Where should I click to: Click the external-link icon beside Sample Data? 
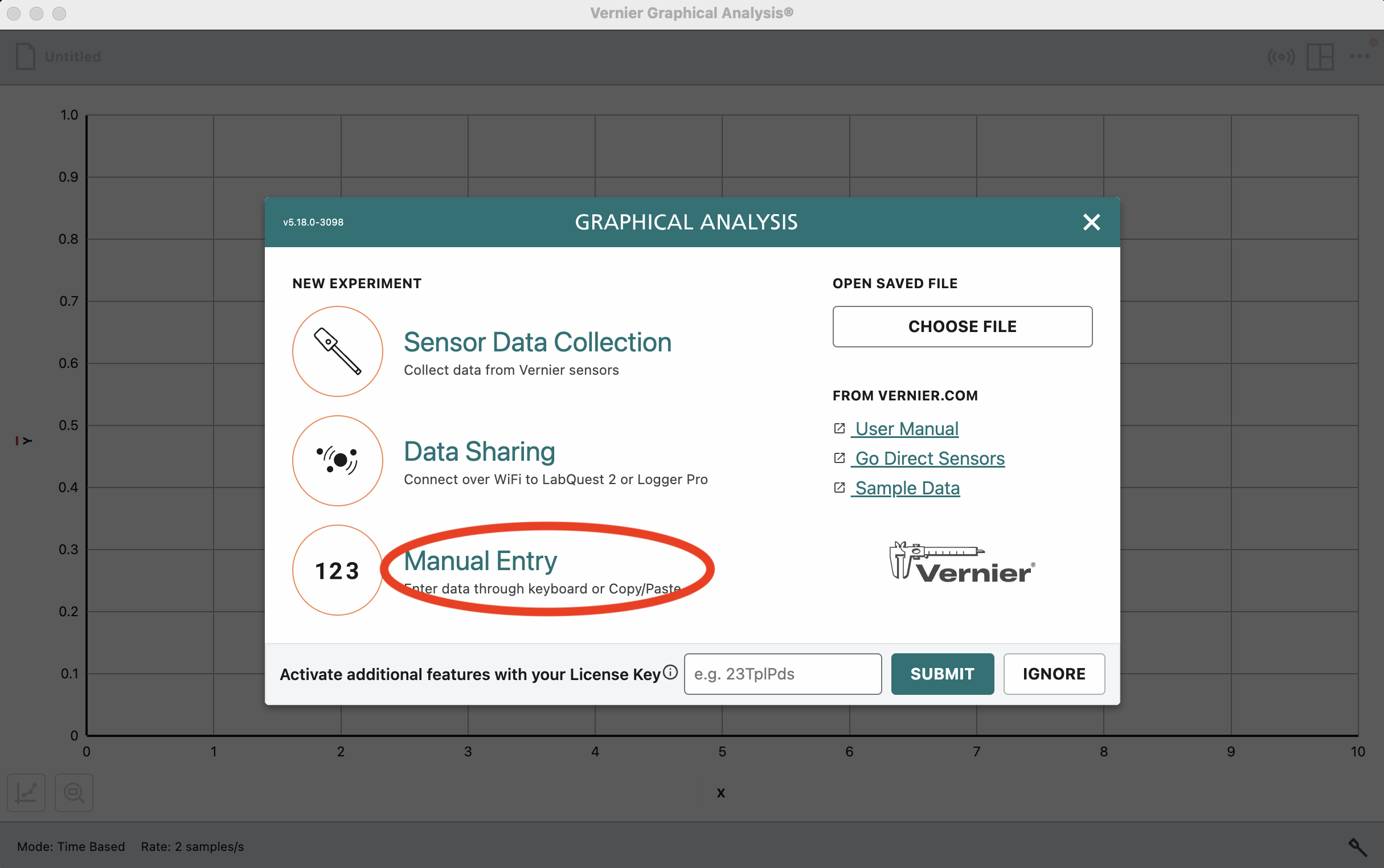[840, 488]
